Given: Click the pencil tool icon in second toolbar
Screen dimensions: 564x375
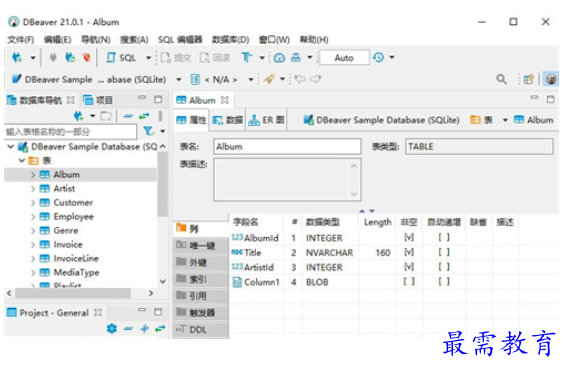Looking at the screenshot, I should (x=269, y=79).
